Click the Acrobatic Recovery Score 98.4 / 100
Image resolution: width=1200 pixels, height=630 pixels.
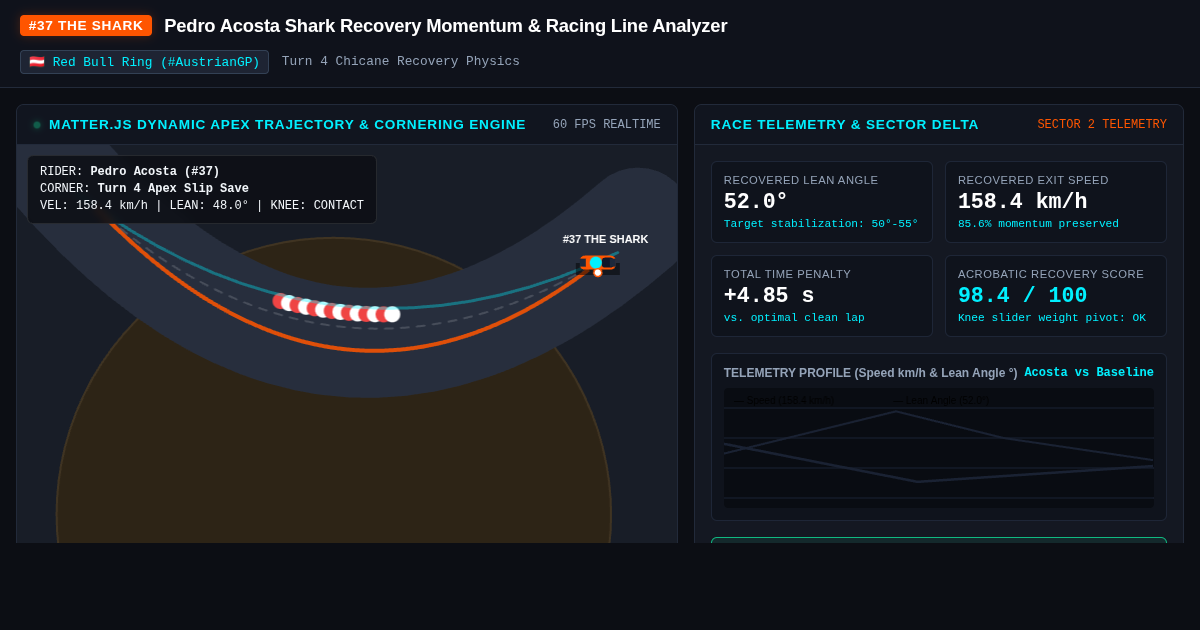[x=1022, y=296]
